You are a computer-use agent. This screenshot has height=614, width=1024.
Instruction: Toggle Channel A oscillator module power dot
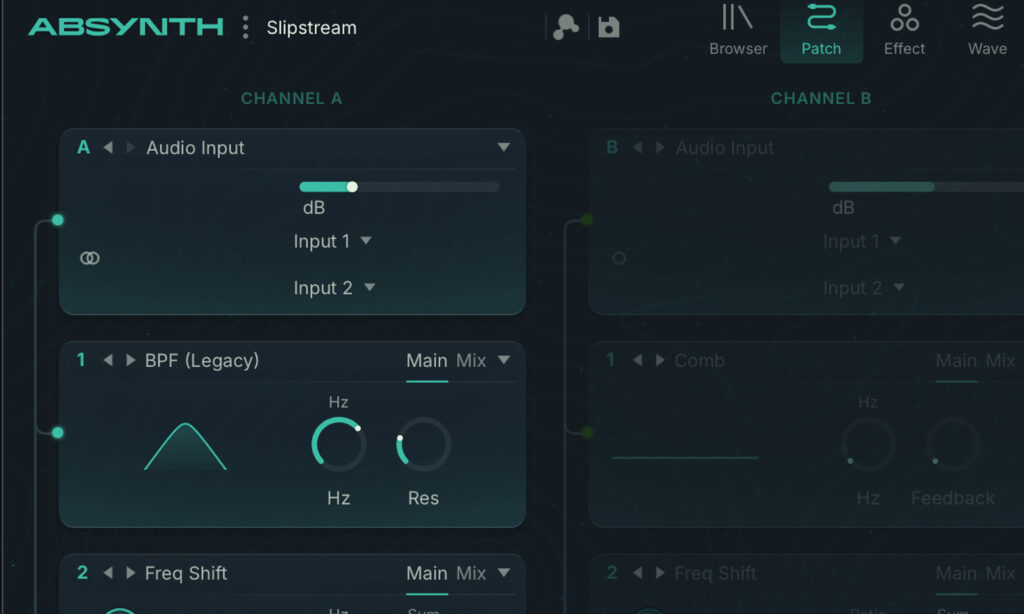[x=58, y=220]
